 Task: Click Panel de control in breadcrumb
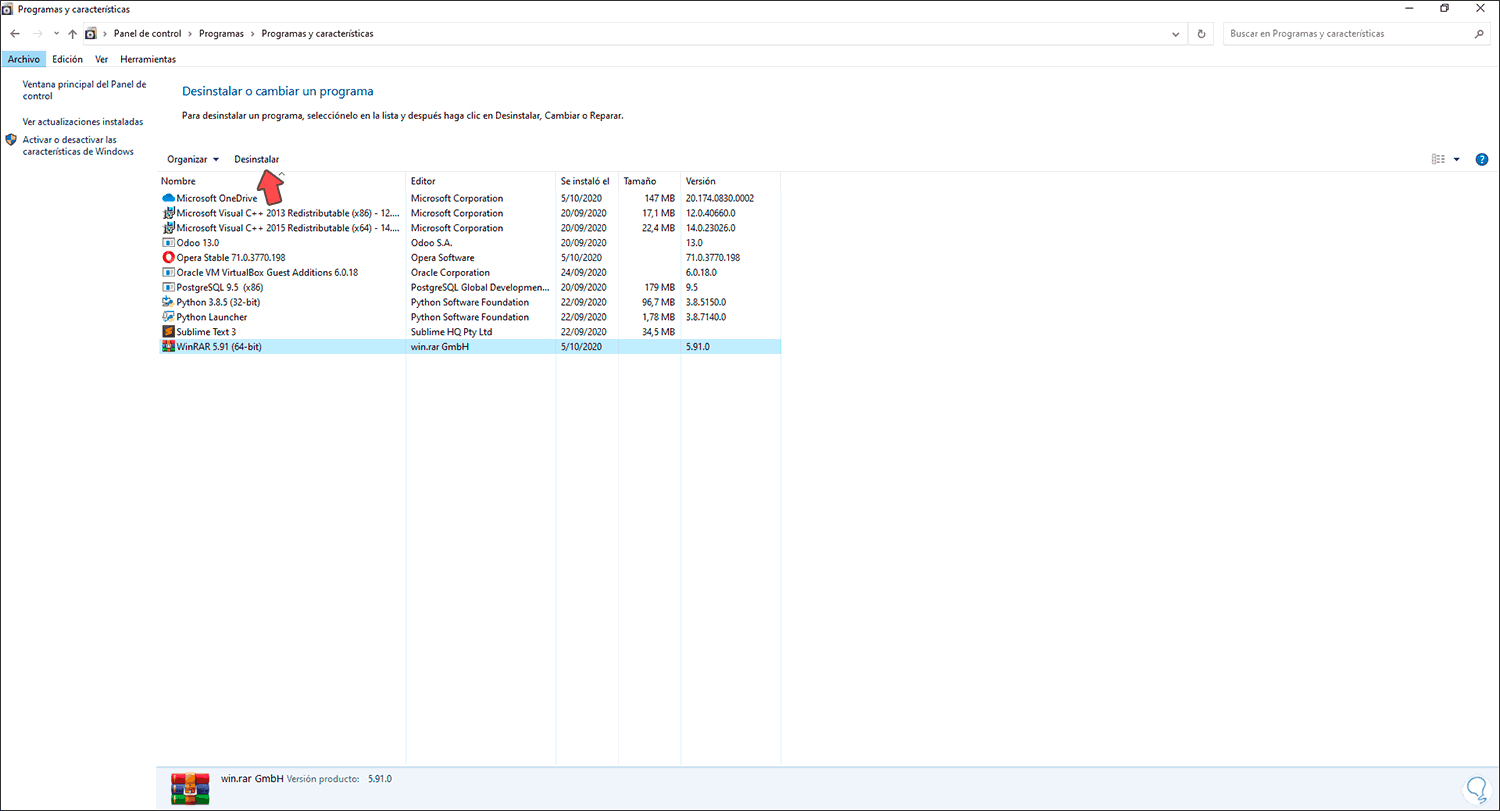(x=147, y=34)
